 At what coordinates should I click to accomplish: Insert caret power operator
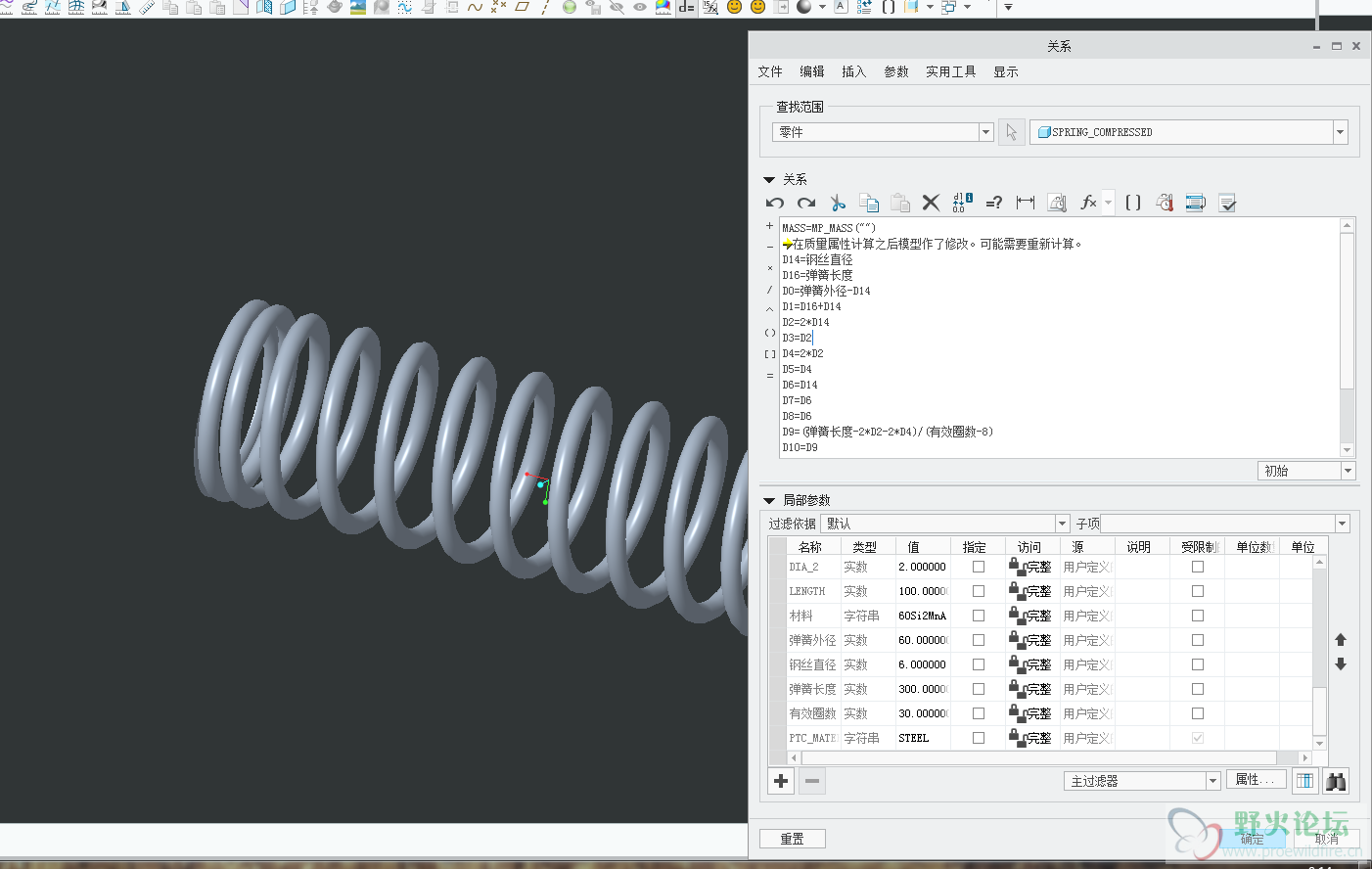(x=770, y=311)
